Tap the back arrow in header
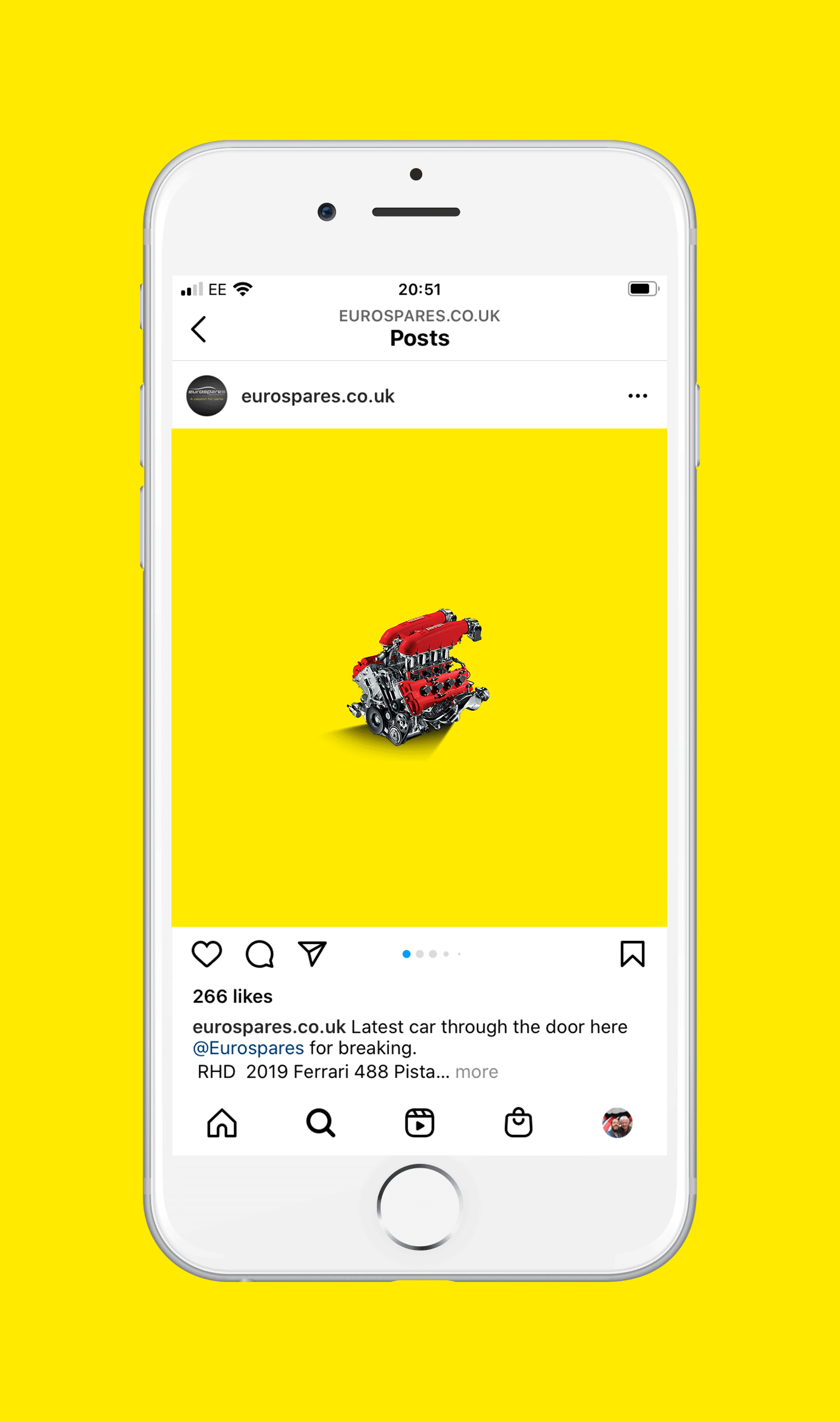Viewport: 840px width, 1422px height. click(x=199, y=329)
